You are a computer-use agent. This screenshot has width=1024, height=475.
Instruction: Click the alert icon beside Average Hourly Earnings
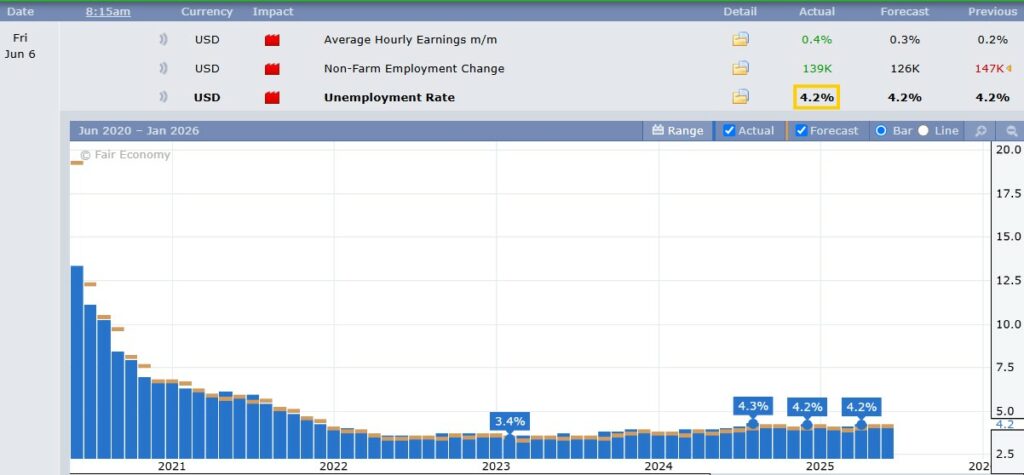click(162, 40)
